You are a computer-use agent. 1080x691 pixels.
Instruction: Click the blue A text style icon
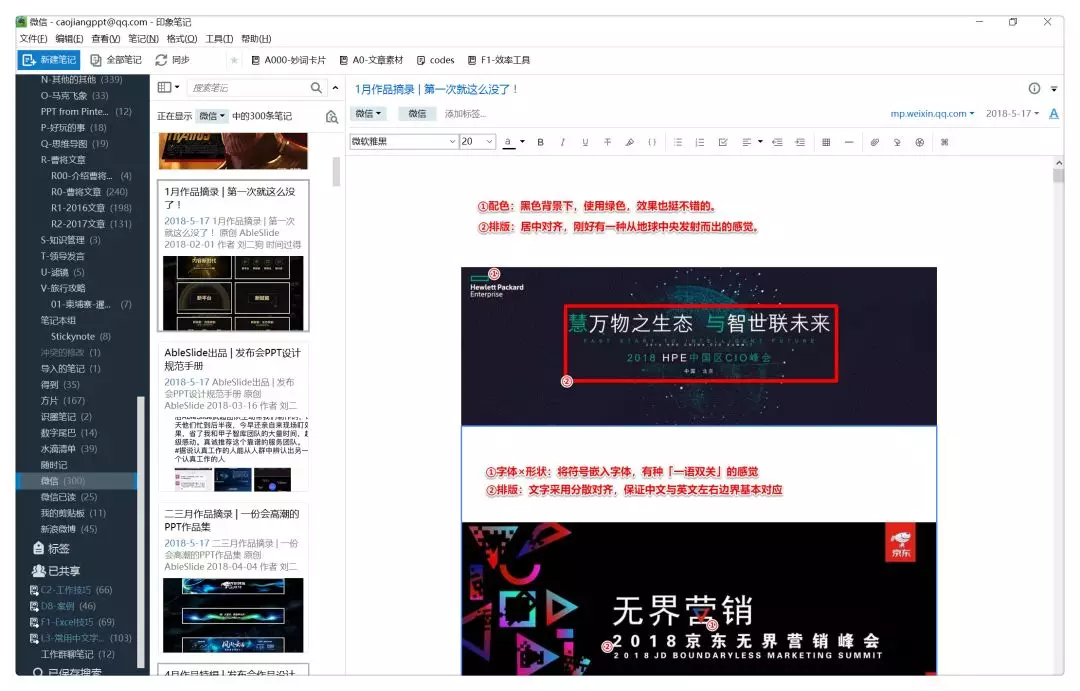click(x=1054, y=114)
